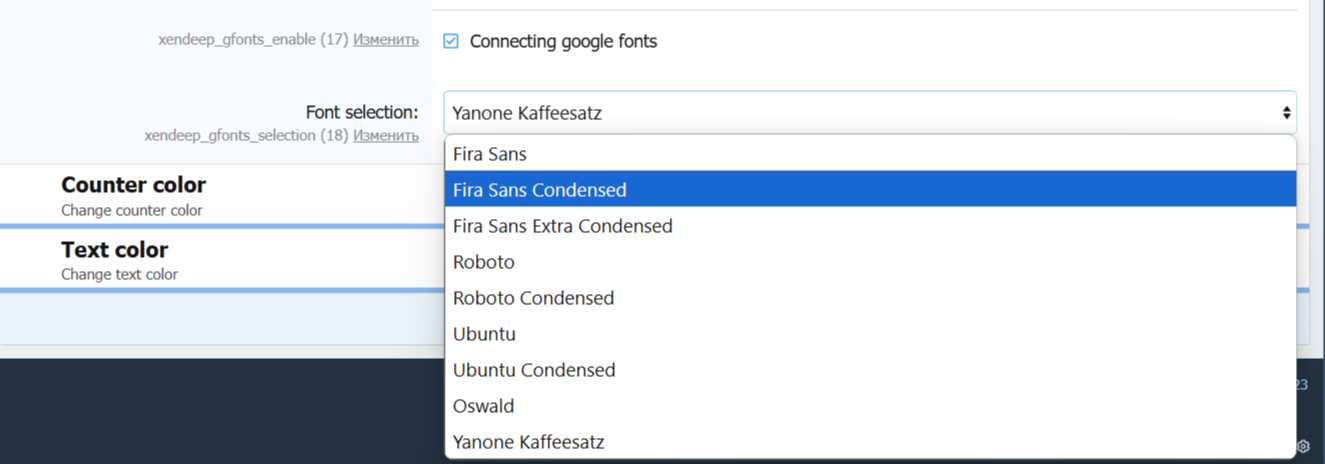Screen dimensions: 1325x464
Task: Choose Fira Sans from the font list
Action: (x=490, y=154)
